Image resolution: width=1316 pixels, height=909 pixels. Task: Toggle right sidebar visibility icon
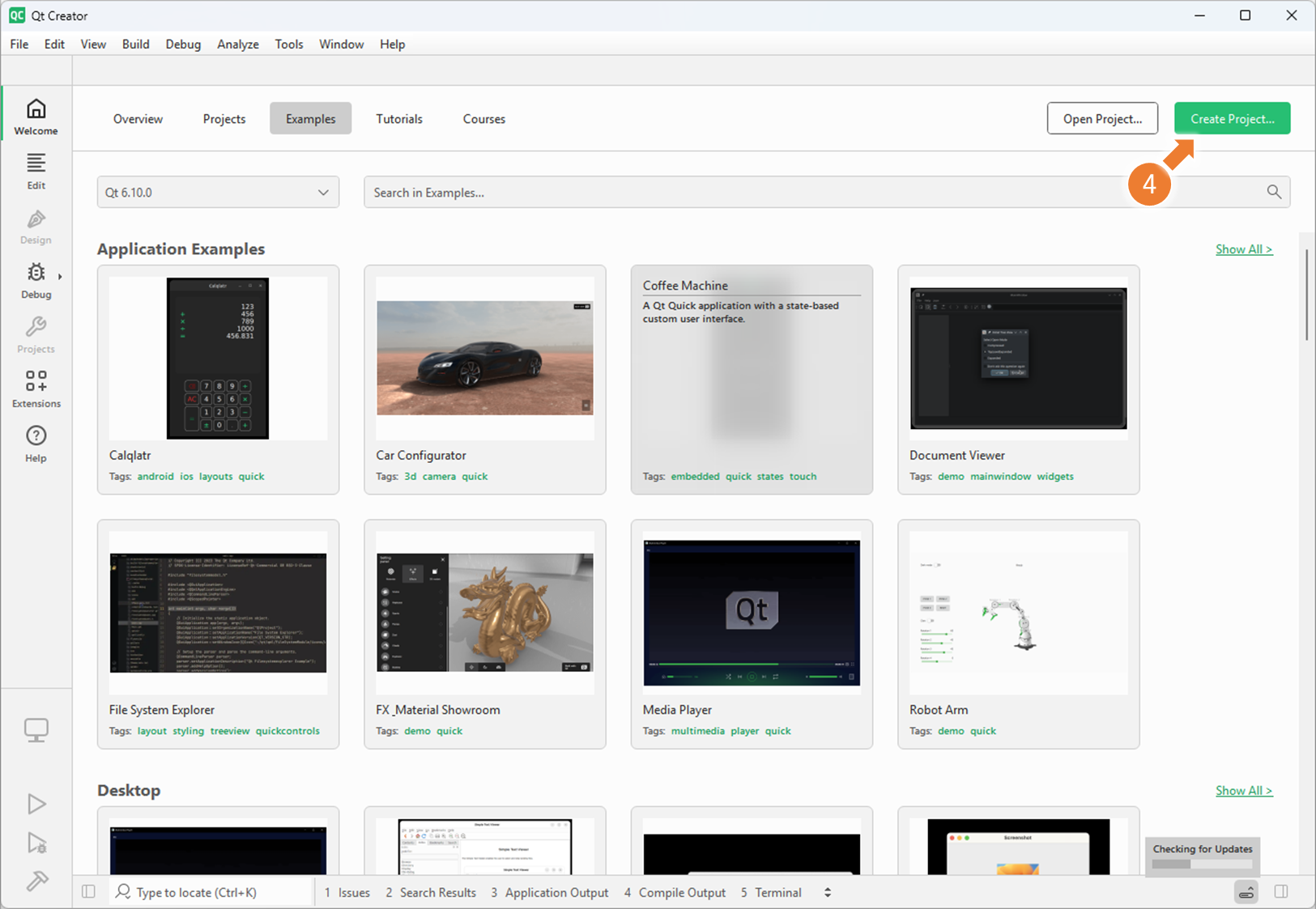pos(1281,892)
